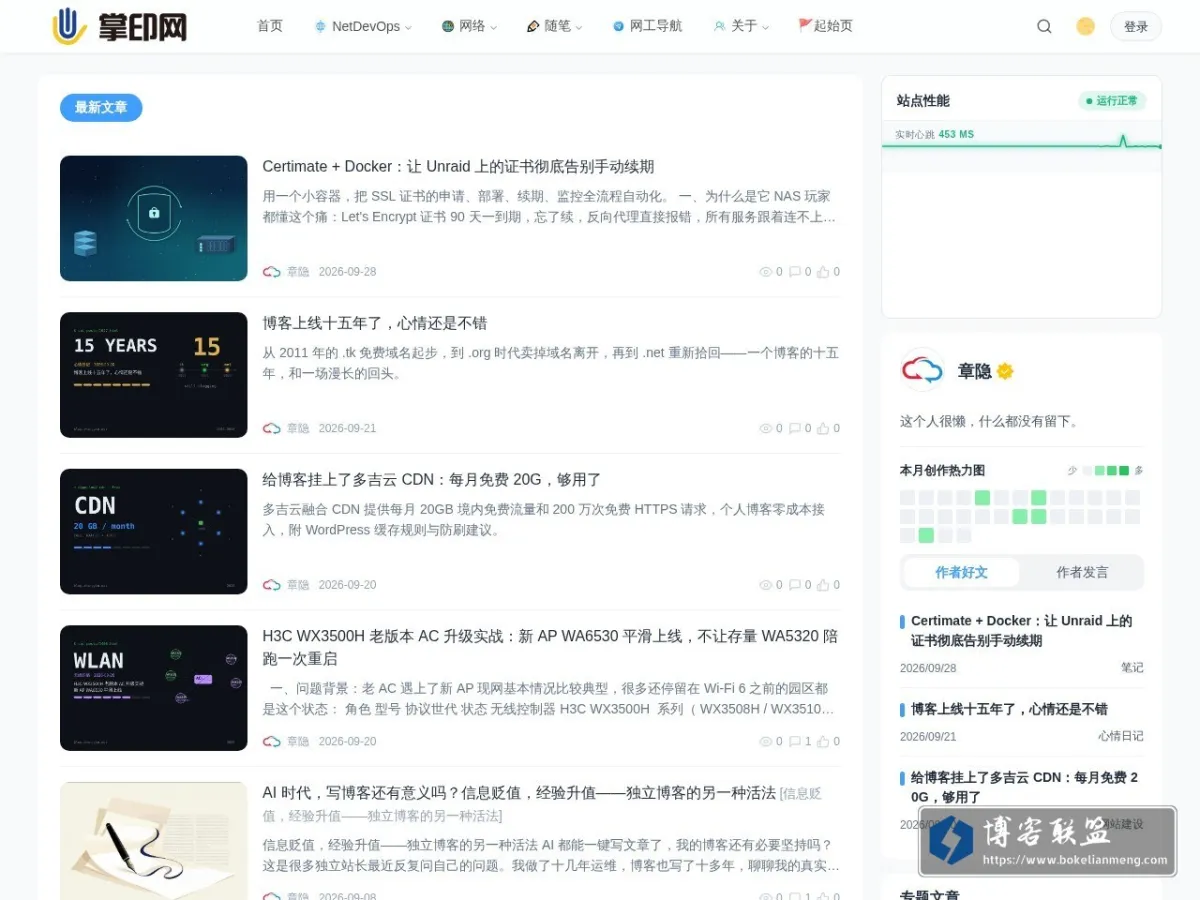
Task: Select the 作者好文 tab
Action: [x=961, y=573]
